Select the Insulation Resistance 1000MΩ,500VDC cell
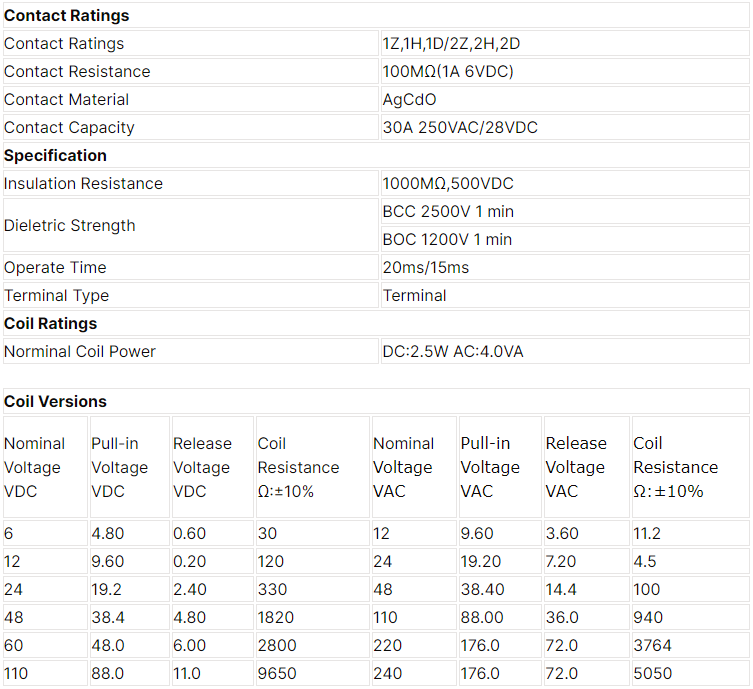The height and width of the screenshot is (689, 753). click(x=565, y=183)
